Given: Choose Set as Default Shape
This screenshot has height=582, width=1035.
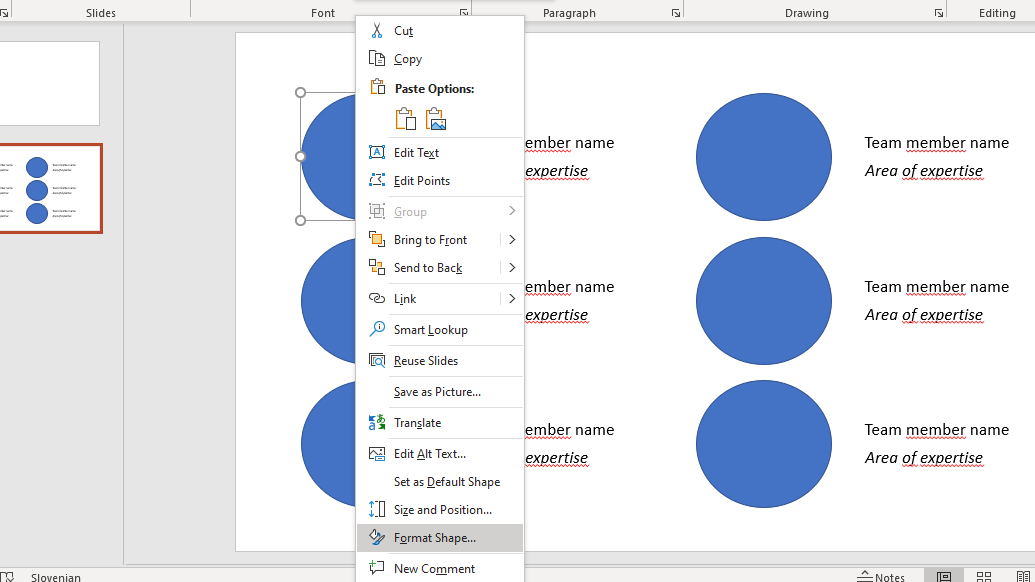Looking at the screenshot, I should 440,482.
